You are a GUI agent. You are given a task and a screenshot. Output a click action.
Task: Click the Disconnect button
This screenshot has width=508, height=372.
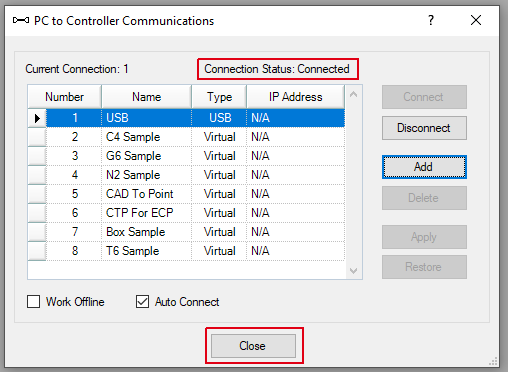pos(424,128)
